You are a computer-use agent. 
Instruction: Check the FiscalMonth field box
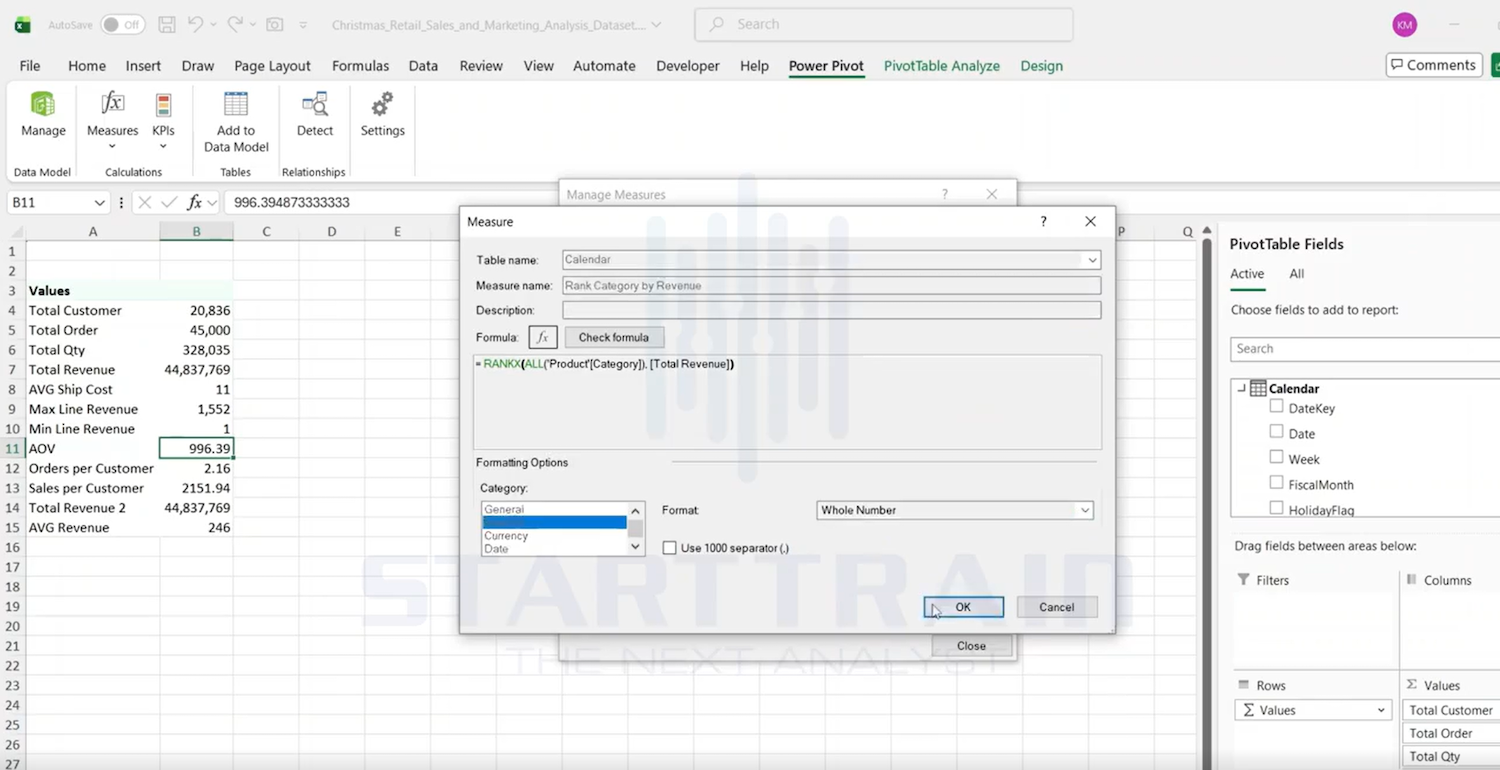click(x=1276, y=482)
